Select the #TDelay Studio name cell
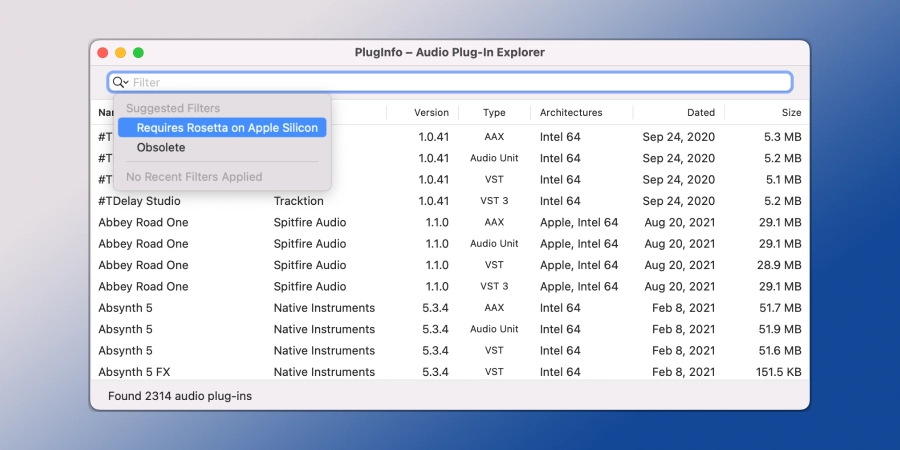The image size is (900, 450). click(139, 201)
